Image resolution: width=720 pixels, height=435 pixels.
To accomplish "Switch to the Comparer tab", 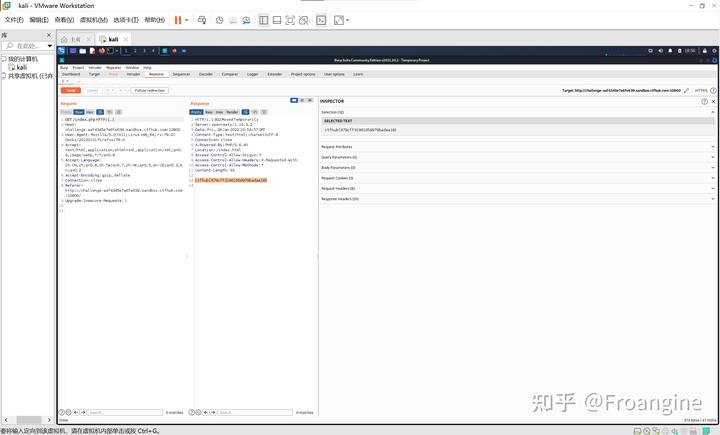I will (230, 74).
